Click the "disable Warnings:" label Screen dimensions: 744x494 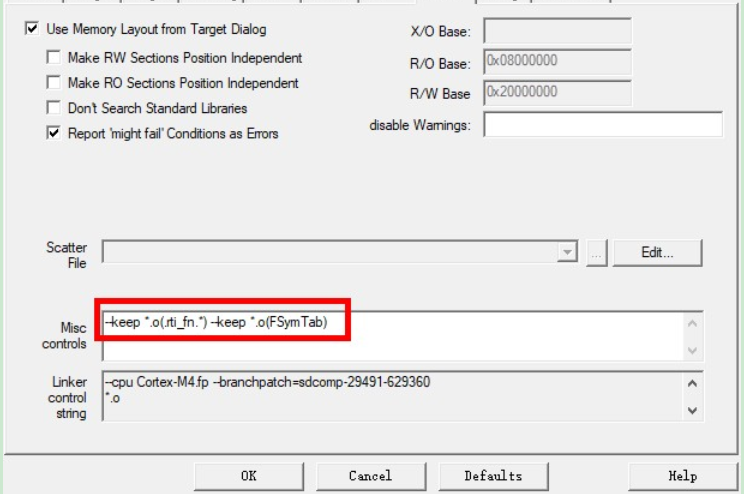click(420, 125)
